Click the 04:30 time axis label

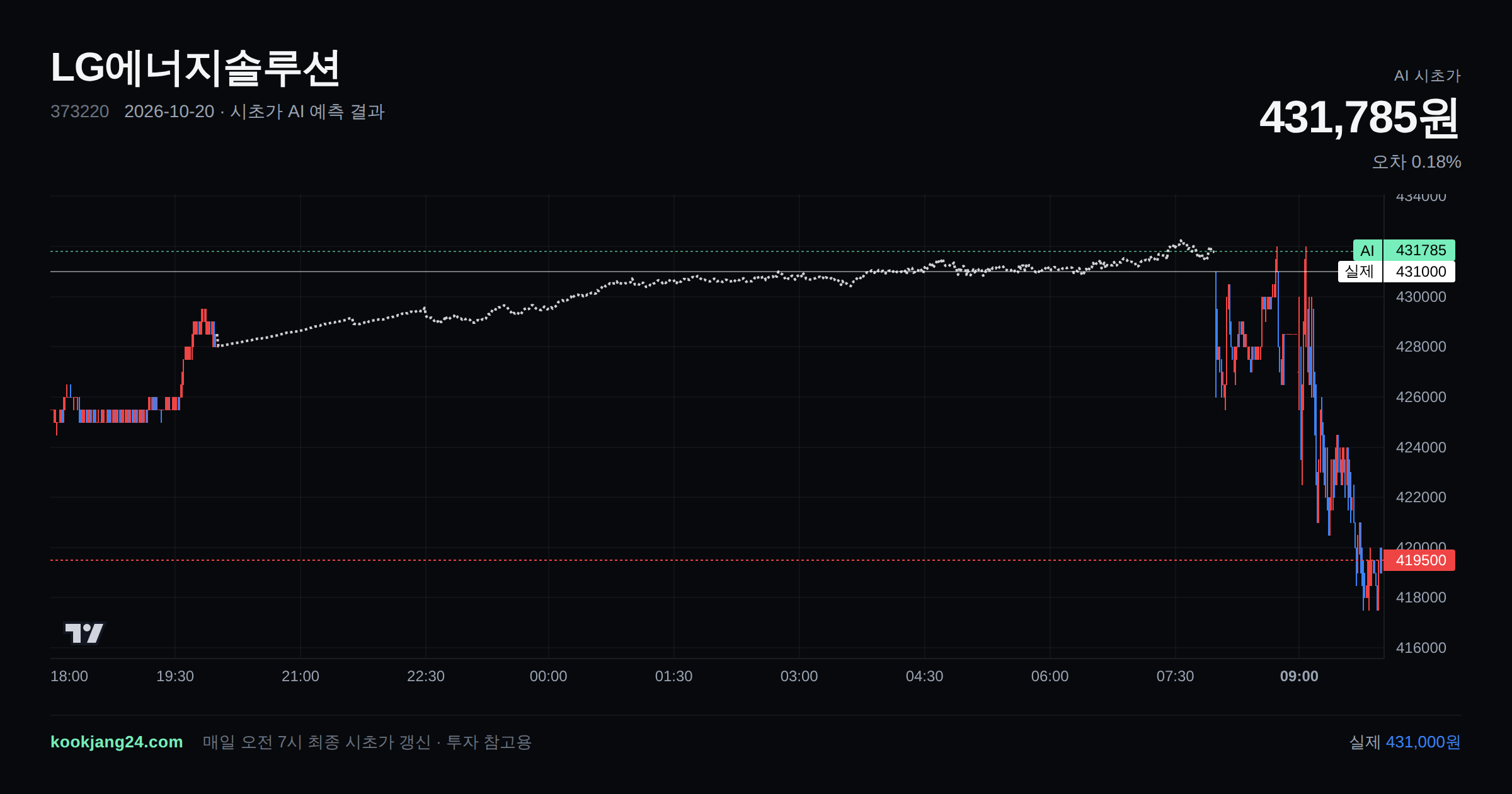924,676
